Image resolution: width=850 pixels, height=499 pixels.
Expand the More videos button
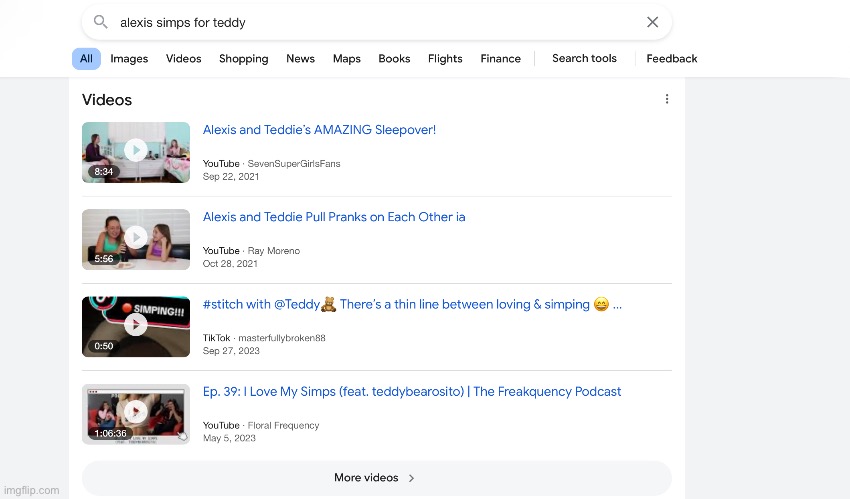click(376, 478)
